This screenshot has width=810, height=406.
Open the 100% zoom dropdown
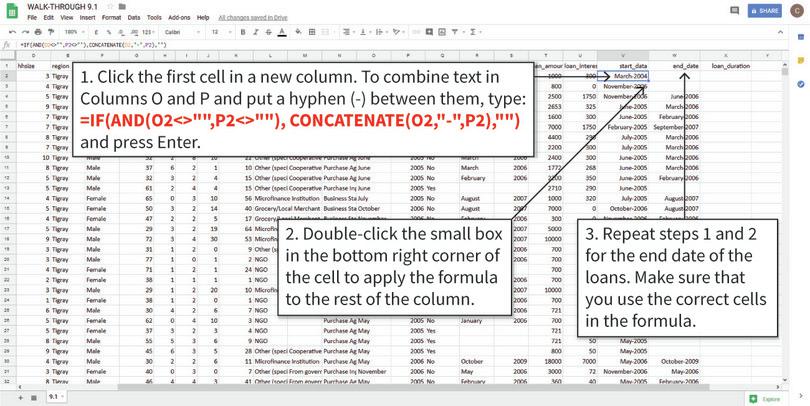coord(75,32)
